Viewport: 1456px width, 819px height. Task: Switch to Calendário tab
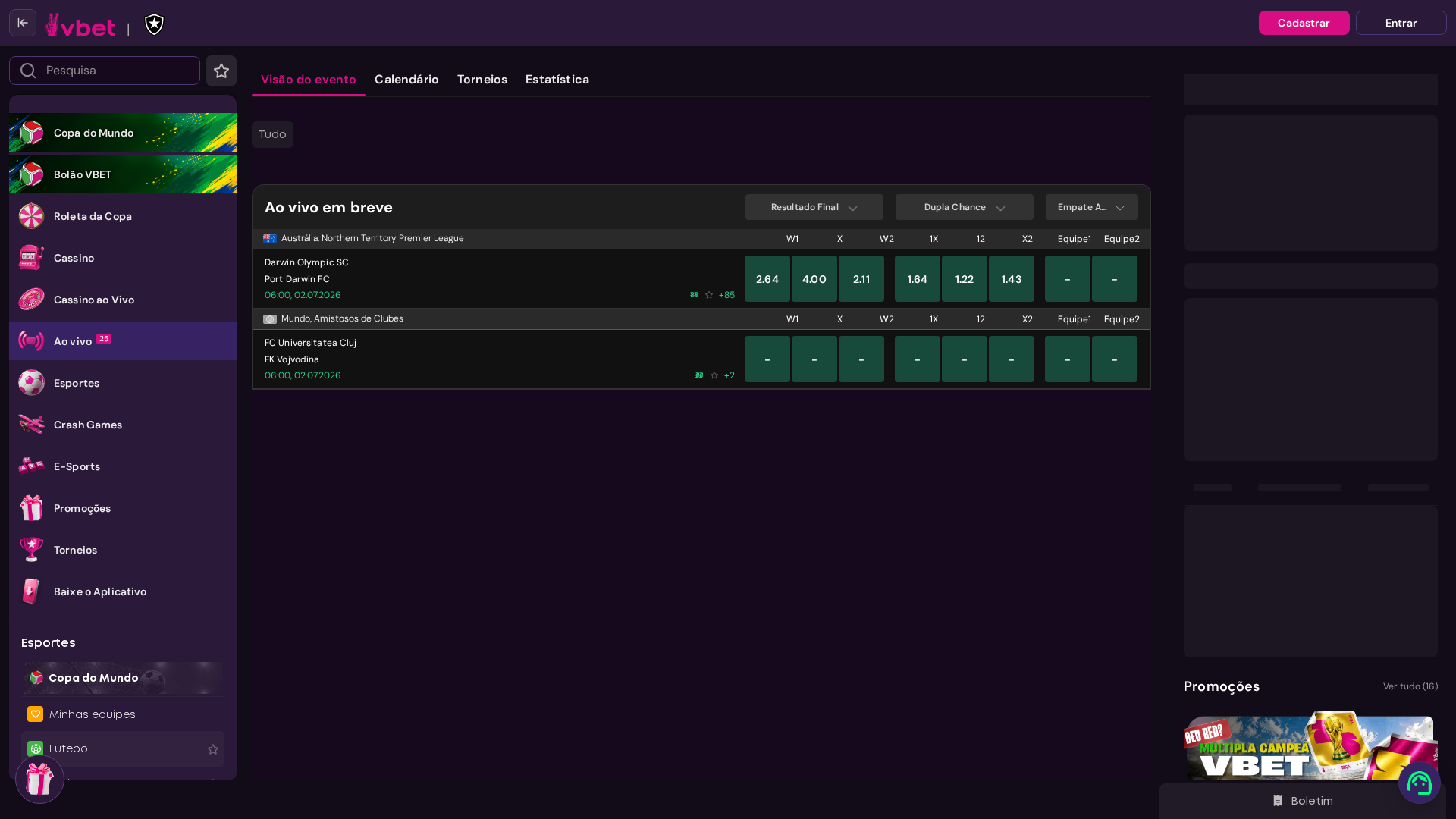coord(406,80)
